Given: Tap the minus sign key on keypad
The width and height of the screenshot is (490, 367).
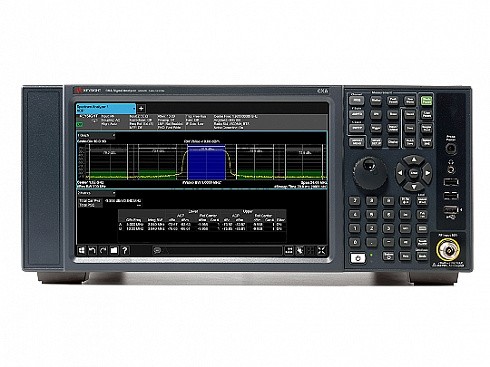Looking at the screenshot, I should pos(388,242).
